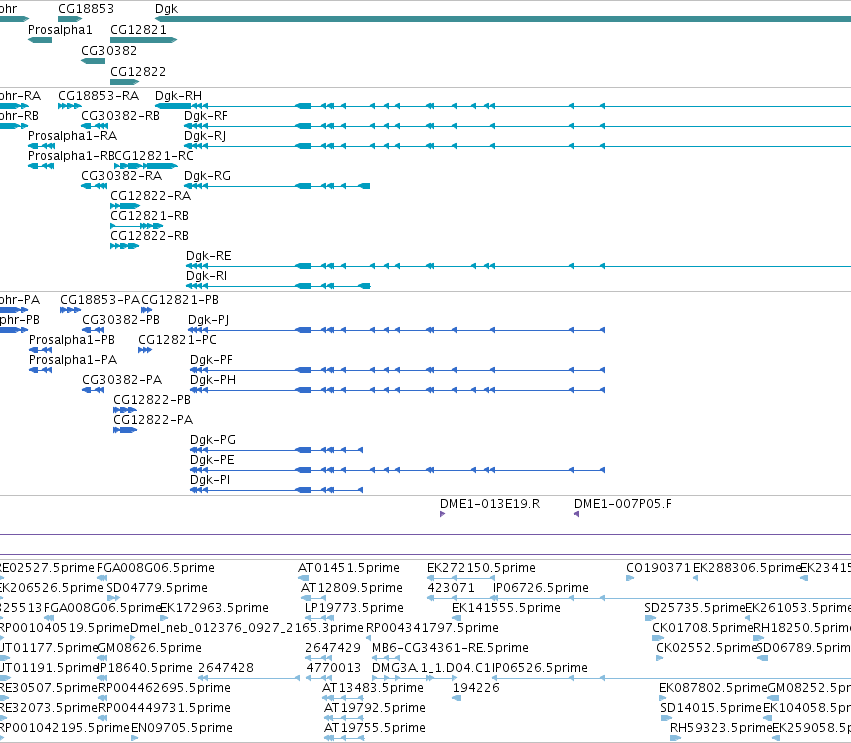The image size is (851, 743).
Task: Select EST label CO190371
Action: [658, 568]
